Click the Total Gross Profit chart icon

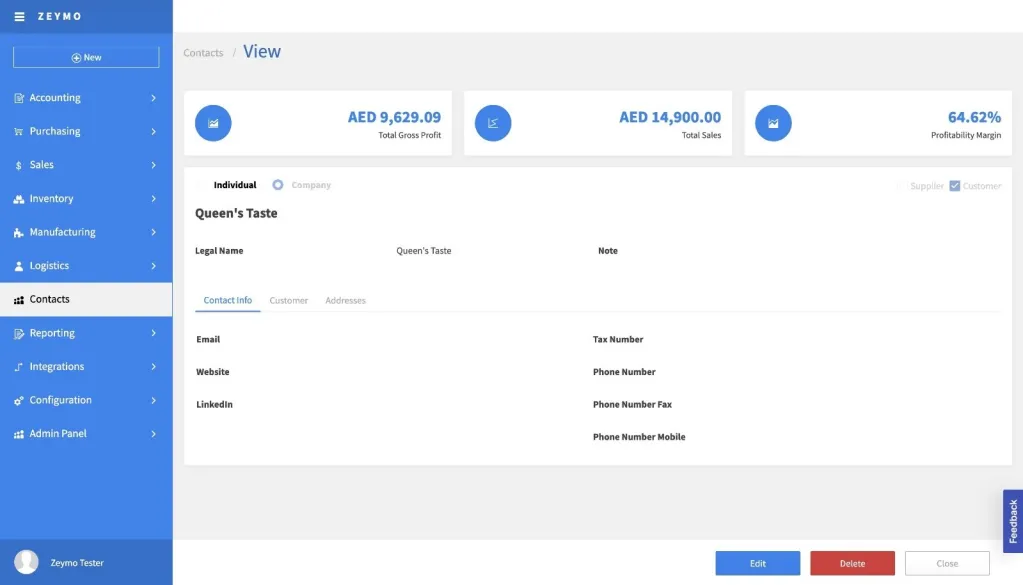[213, 123]
